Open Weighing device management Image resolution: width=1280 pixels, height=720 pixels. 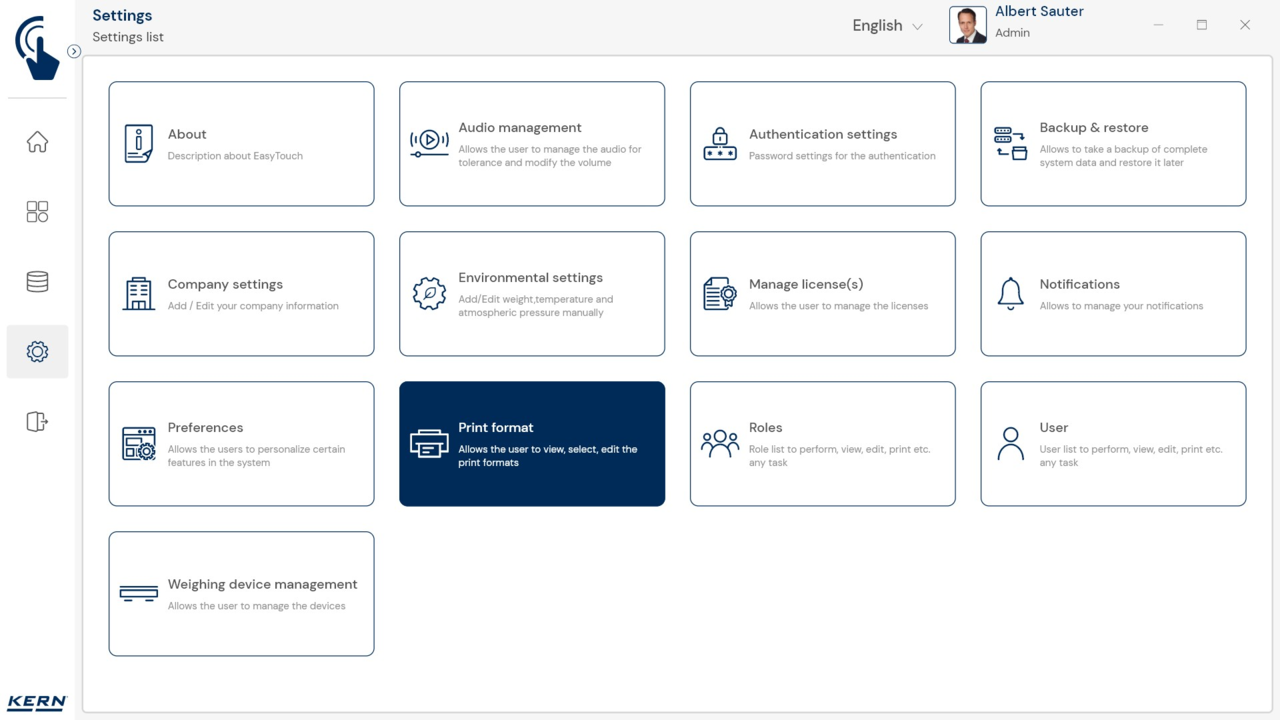[x=241, y=594]
